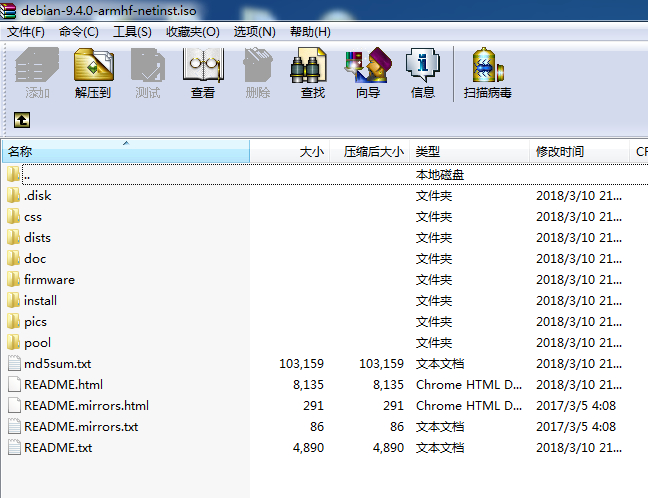Select the README.html file name
The width and height of the screenshot is (648, 498).
(x=63, y=384)
